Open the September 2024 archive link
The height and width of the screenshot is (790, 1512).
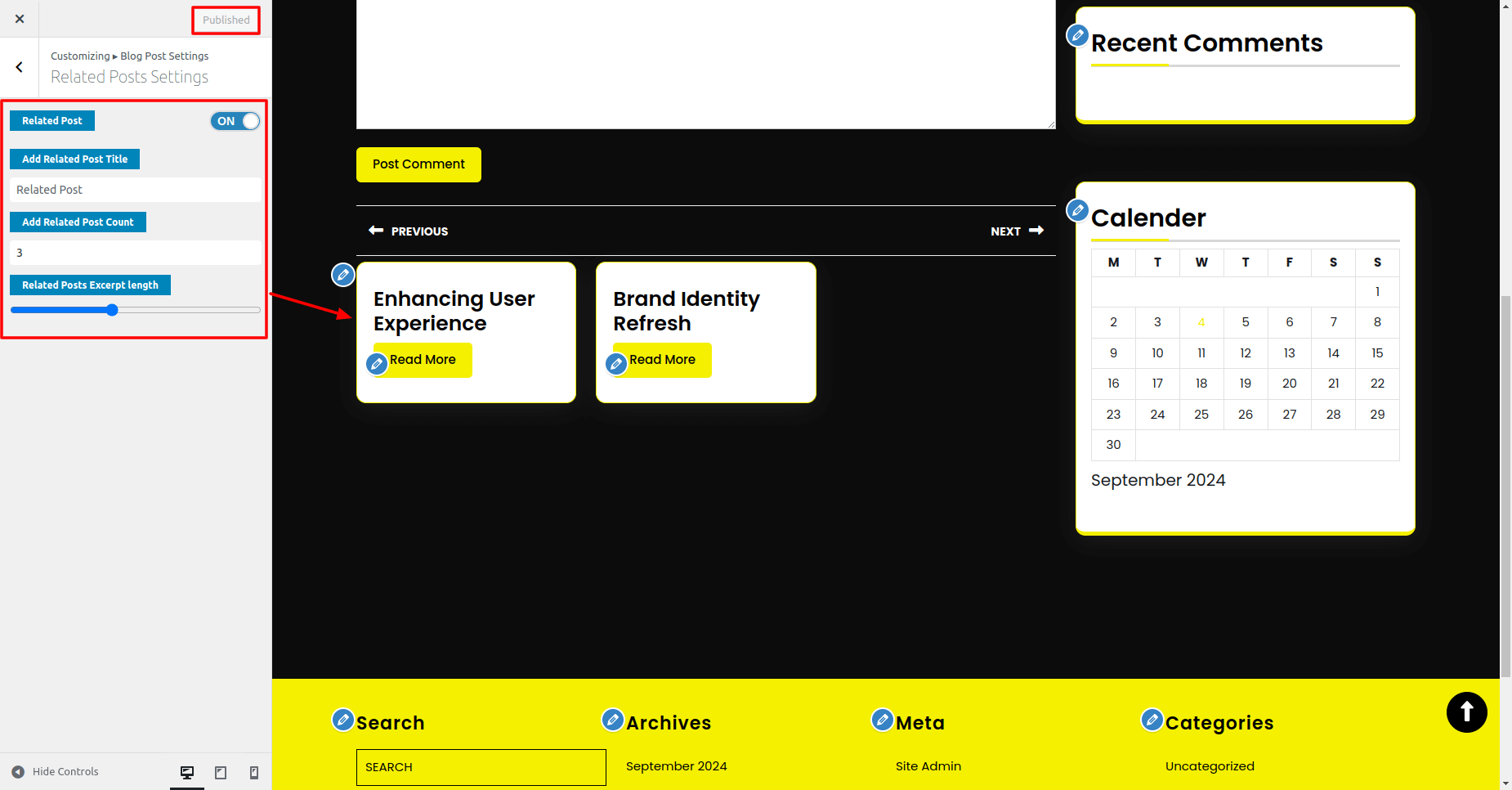(x=676, y=766)
